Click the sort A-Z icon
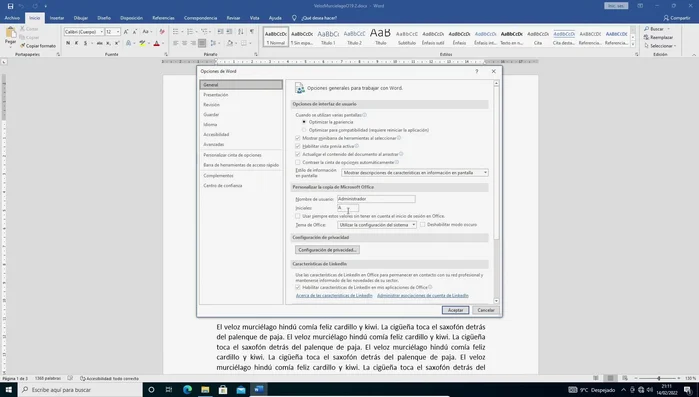This screenshot has width=699, height=397. 241,32
